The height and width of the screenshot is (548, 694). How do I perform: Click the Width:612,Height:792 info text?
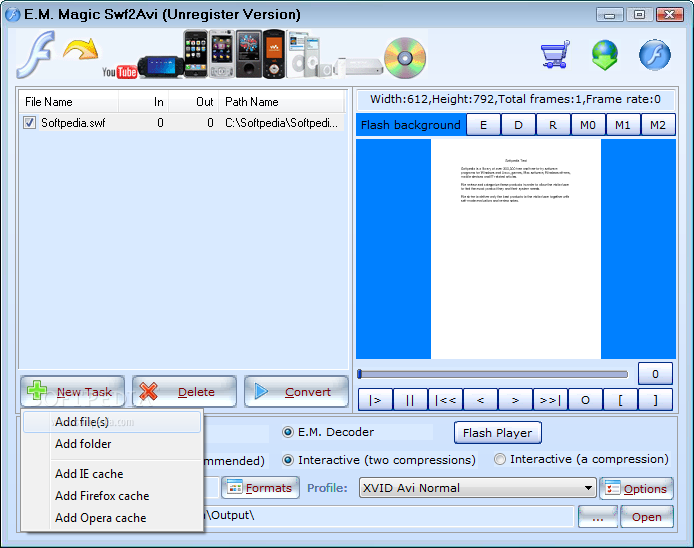click(515, 99)
